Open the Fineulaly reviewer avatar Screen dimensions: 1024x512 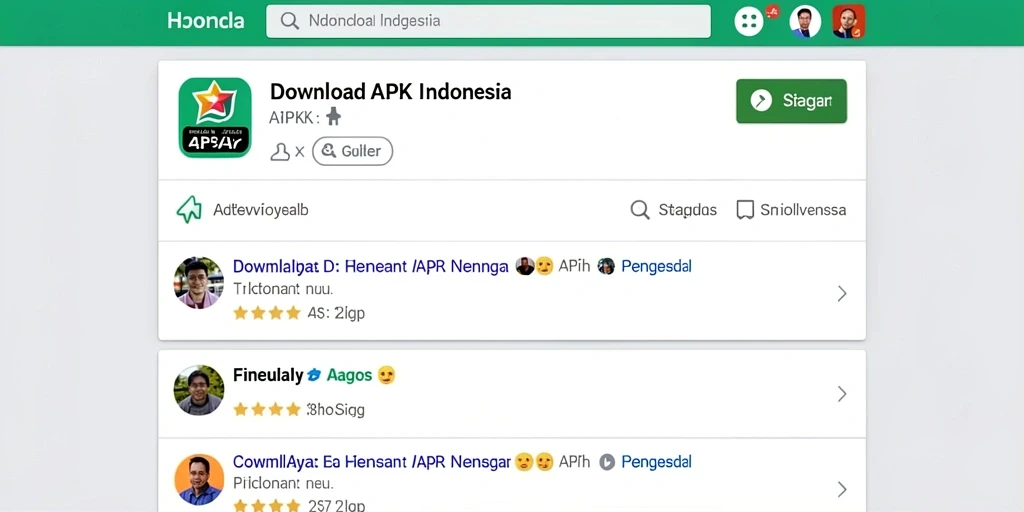point(199,390)
